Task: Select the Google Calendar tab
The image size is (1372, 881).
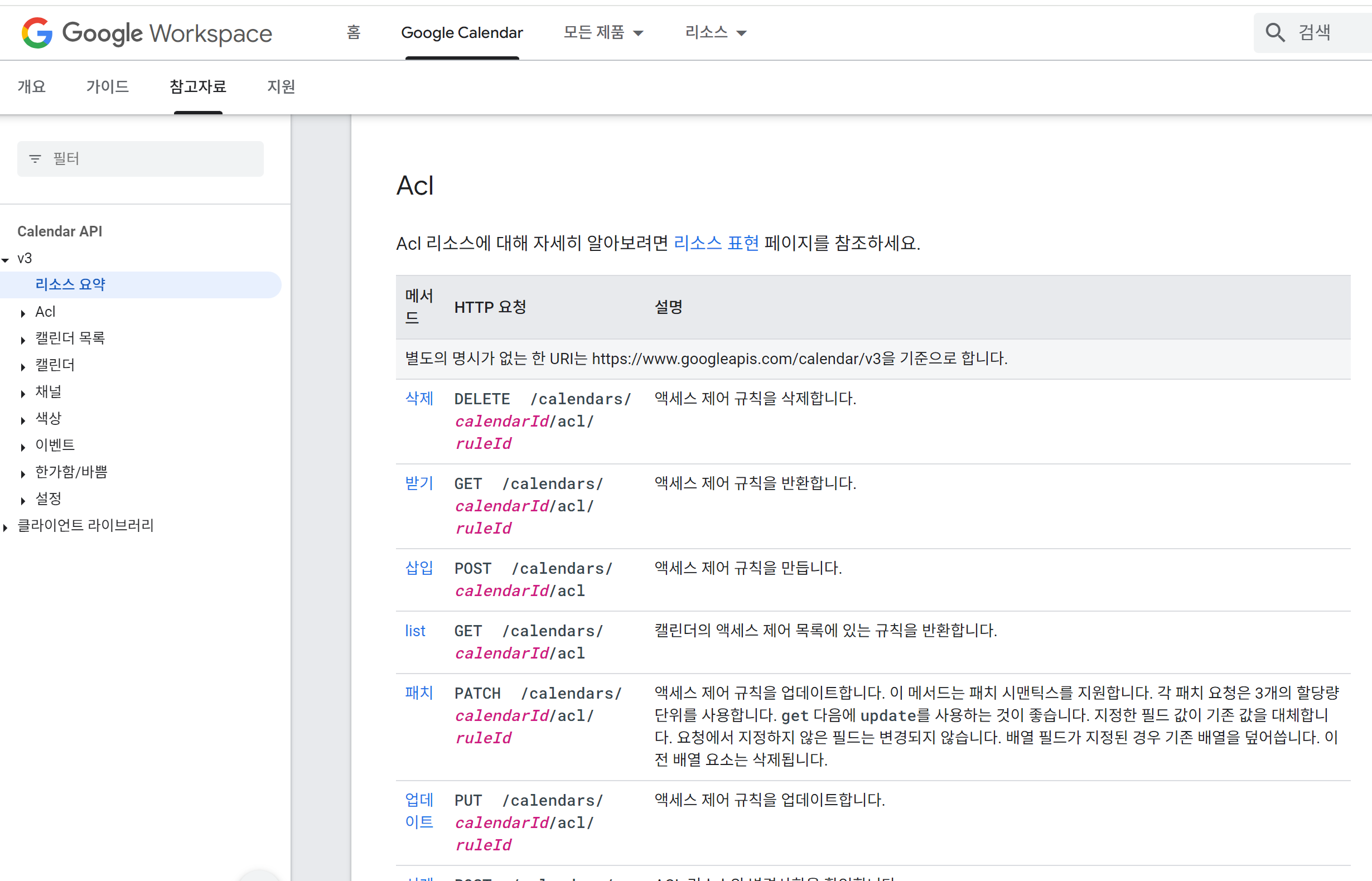Action: tap(462, 32)
